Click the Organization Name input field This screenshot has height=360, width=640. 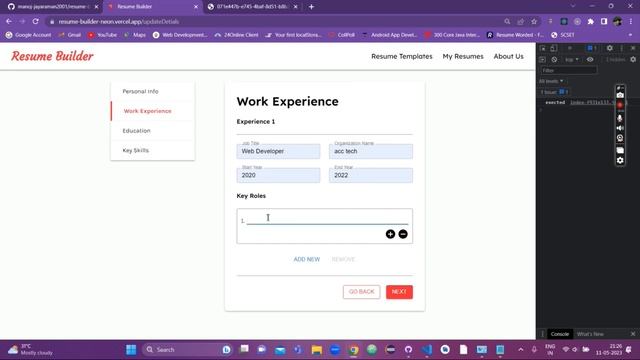click(371, 151)
